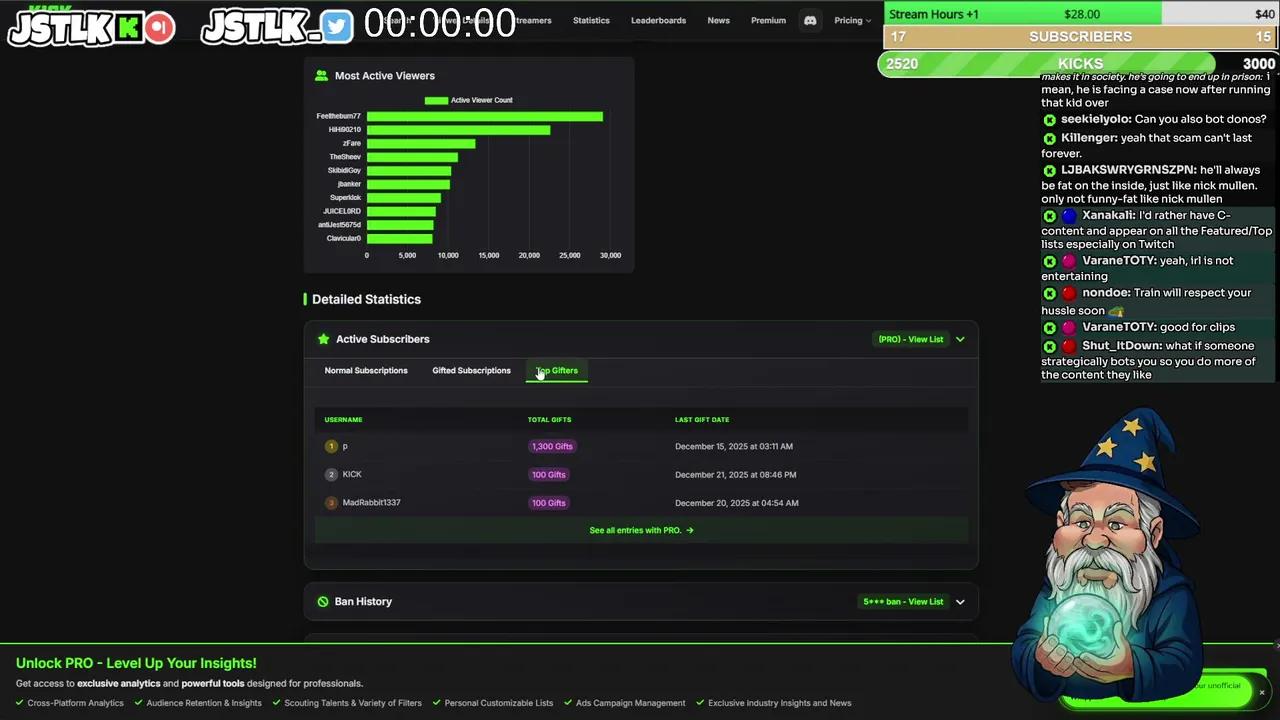This screenshot has height=720, width=1280.
Task: Click the JUICEL0RD username label in chart
Action: (x=342, y=212)
